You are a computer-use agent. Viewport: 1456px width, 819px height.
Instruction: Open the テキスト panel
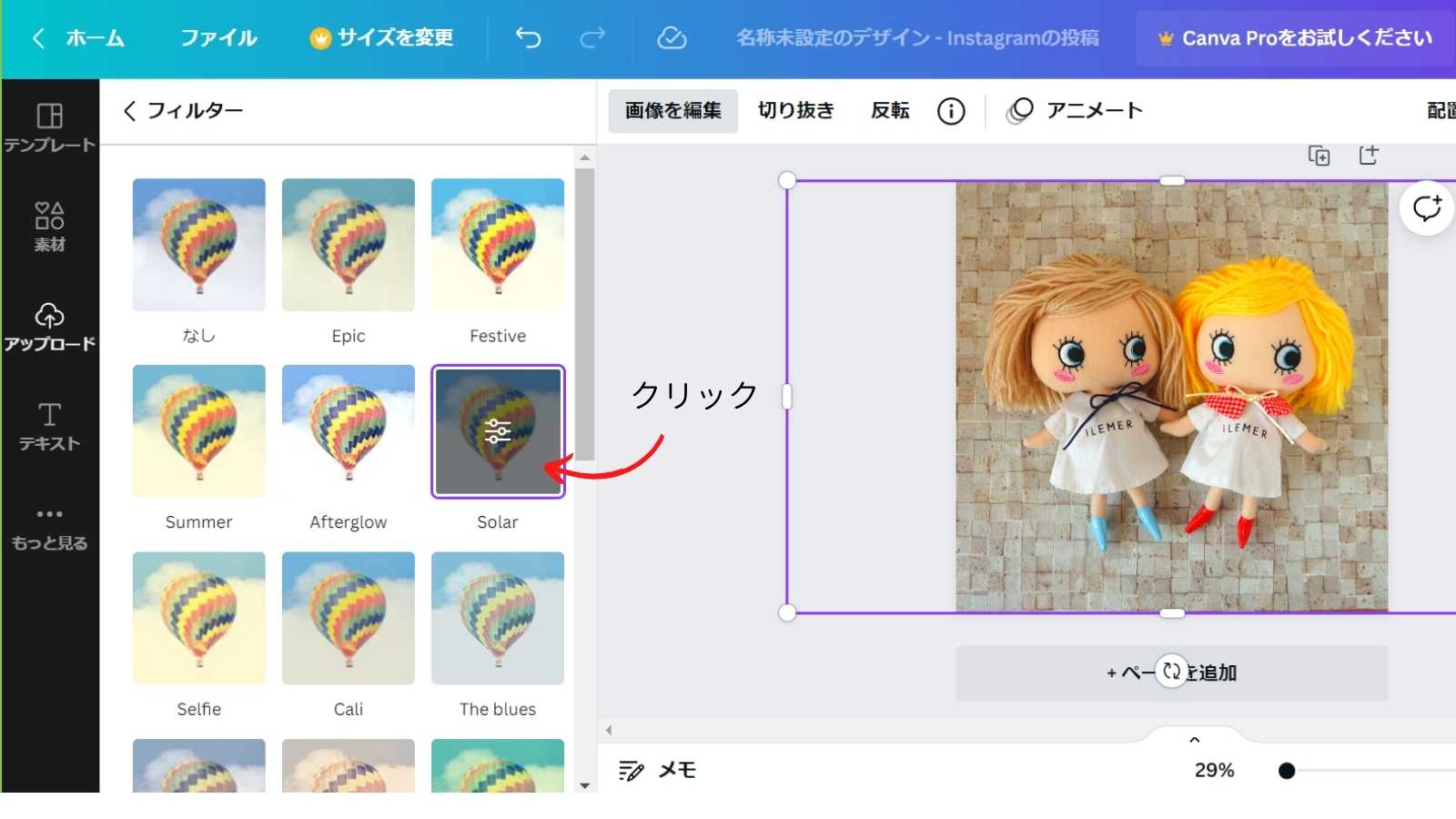coord(50,426)
